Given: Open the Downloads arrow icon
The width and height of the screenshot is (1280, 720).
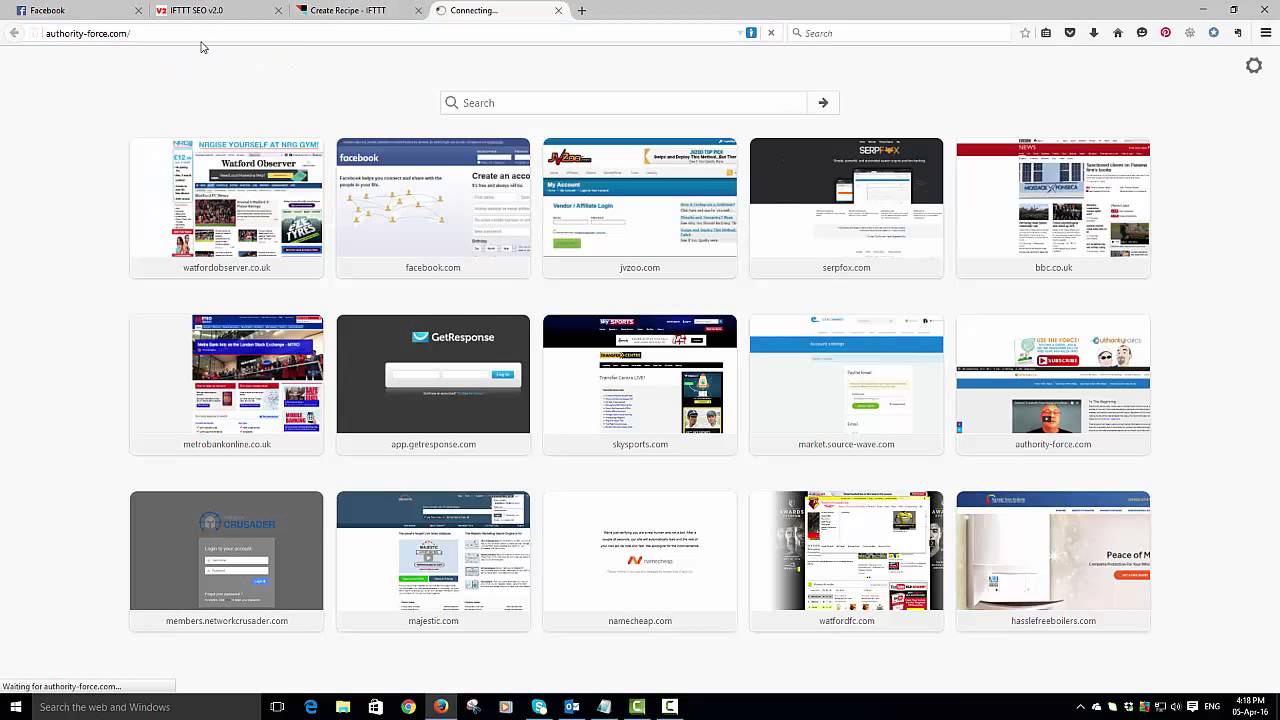Looking at the screenshot, I should click(1094, 33).
